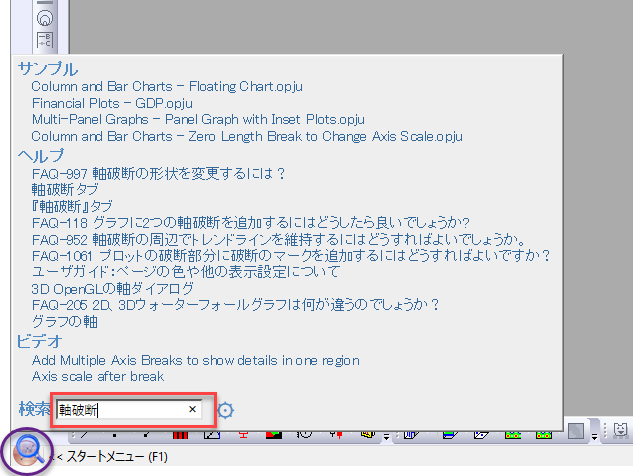Click the スタートメニュー (F1) label
This screenshot has width=633, height=476.
(x=117, y=457)
